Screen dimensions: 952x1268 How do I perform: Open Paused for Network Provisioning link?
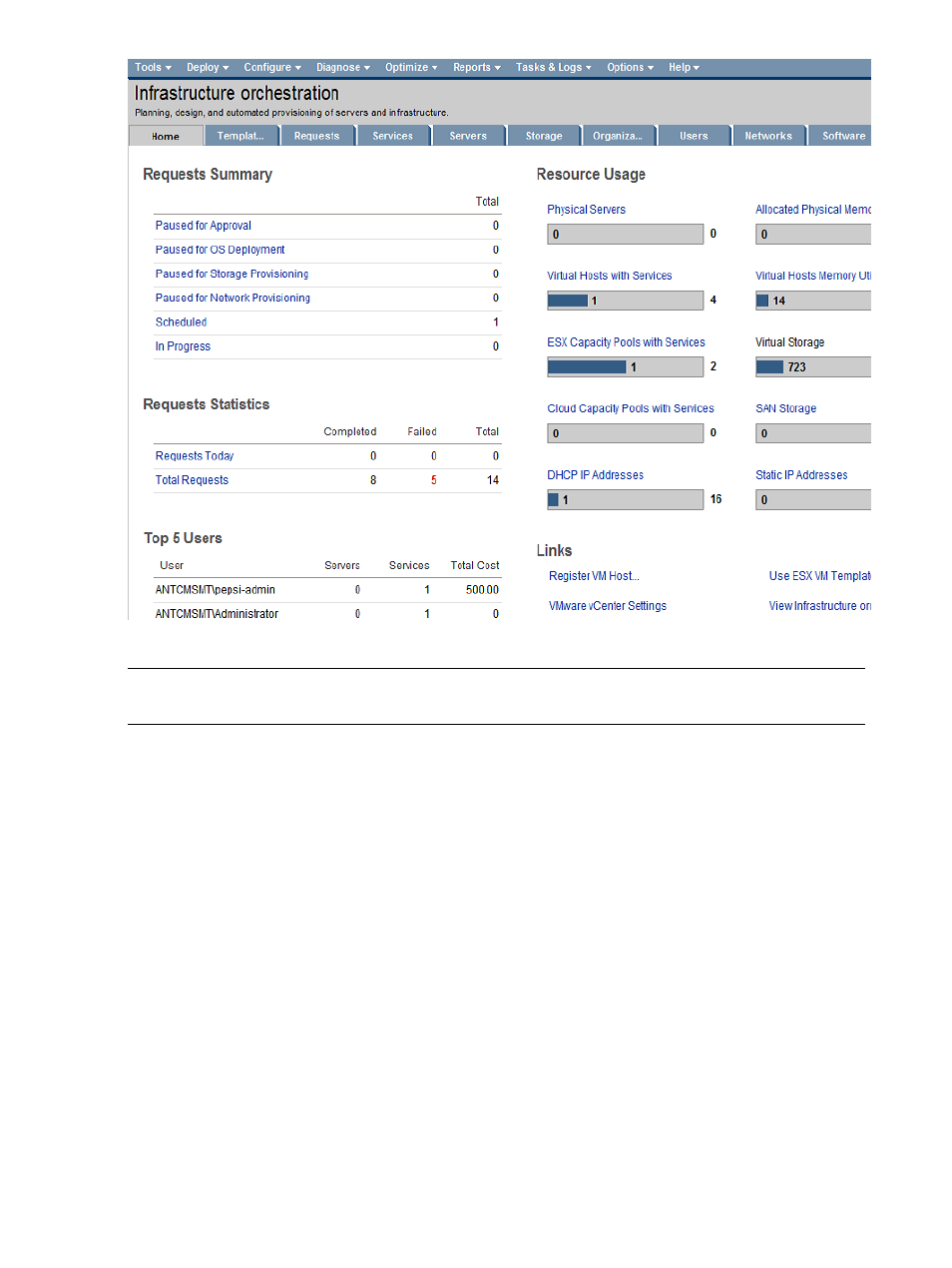234,298
